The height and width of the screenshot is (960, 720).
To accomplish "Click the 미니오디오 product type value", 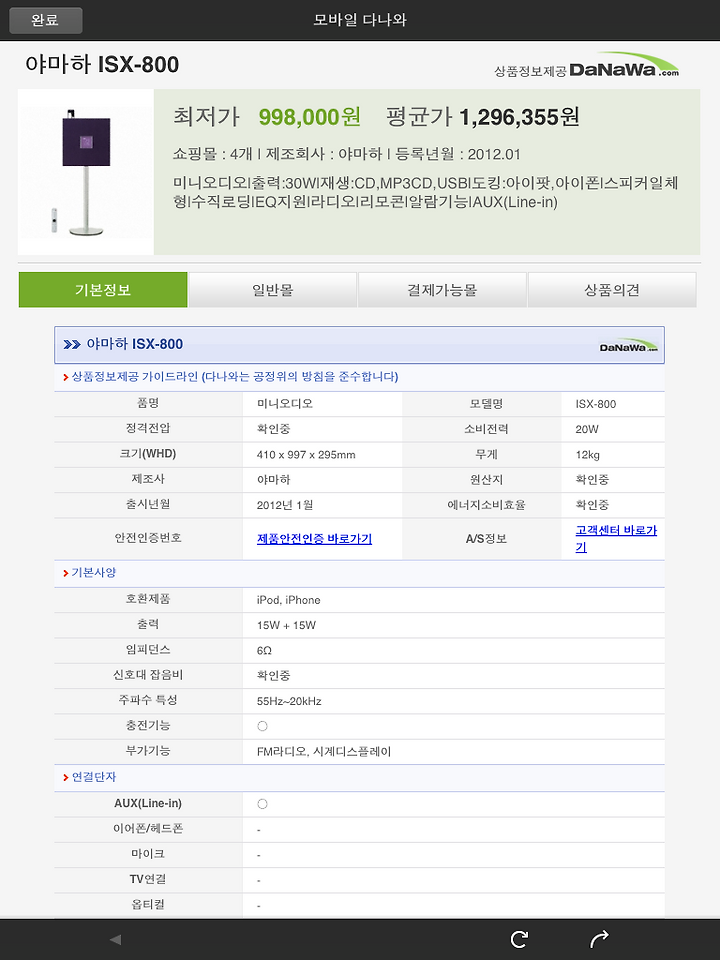I will 285,404.
